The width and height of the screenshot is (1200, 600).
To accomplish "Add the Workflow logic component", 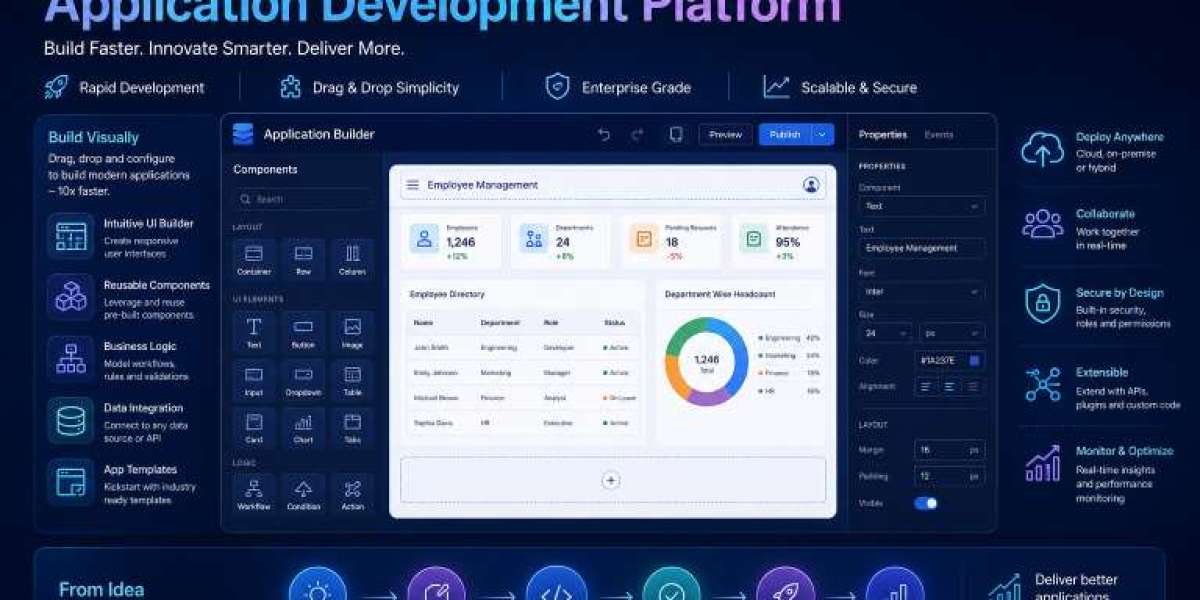I will [x=254, y=494].
